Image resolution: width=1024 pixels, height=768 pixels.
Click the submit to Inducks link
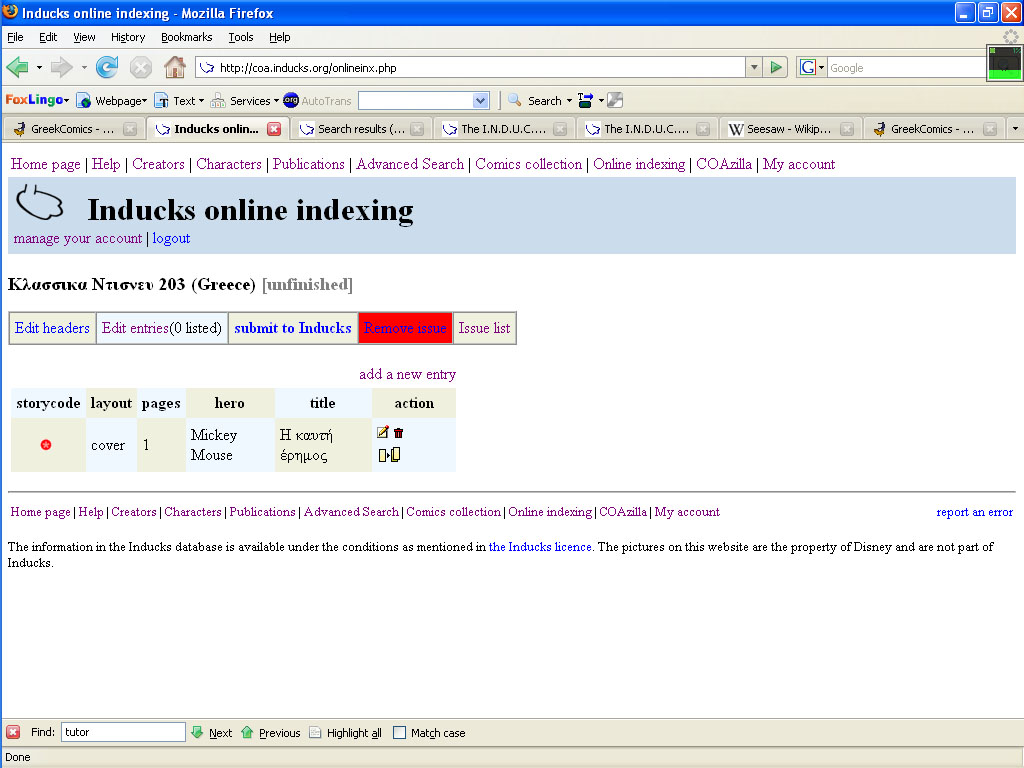[292, 328]
